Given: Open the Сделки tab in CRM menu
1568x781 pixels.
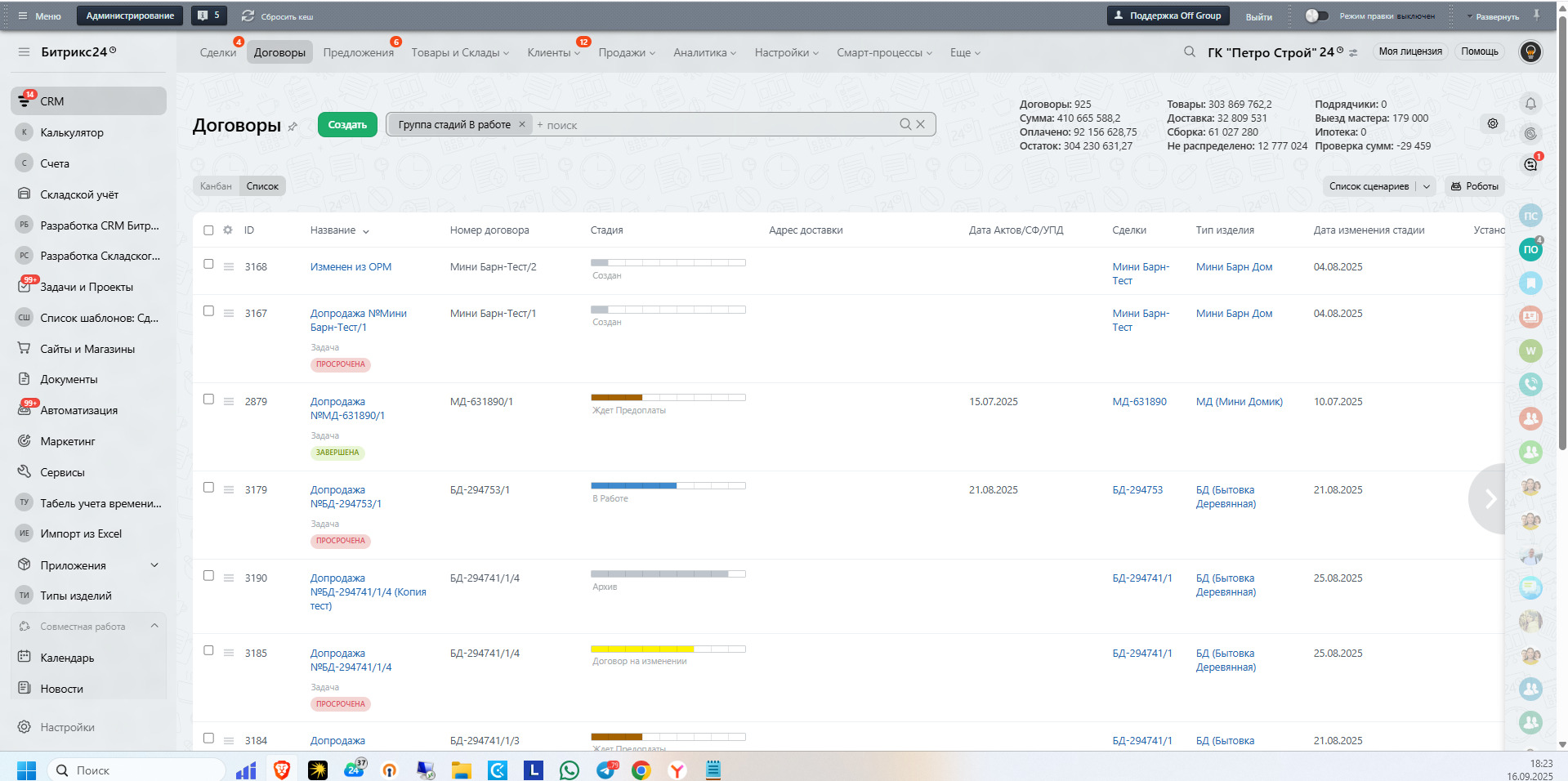Looking at the screenshot, I should 217,53.
